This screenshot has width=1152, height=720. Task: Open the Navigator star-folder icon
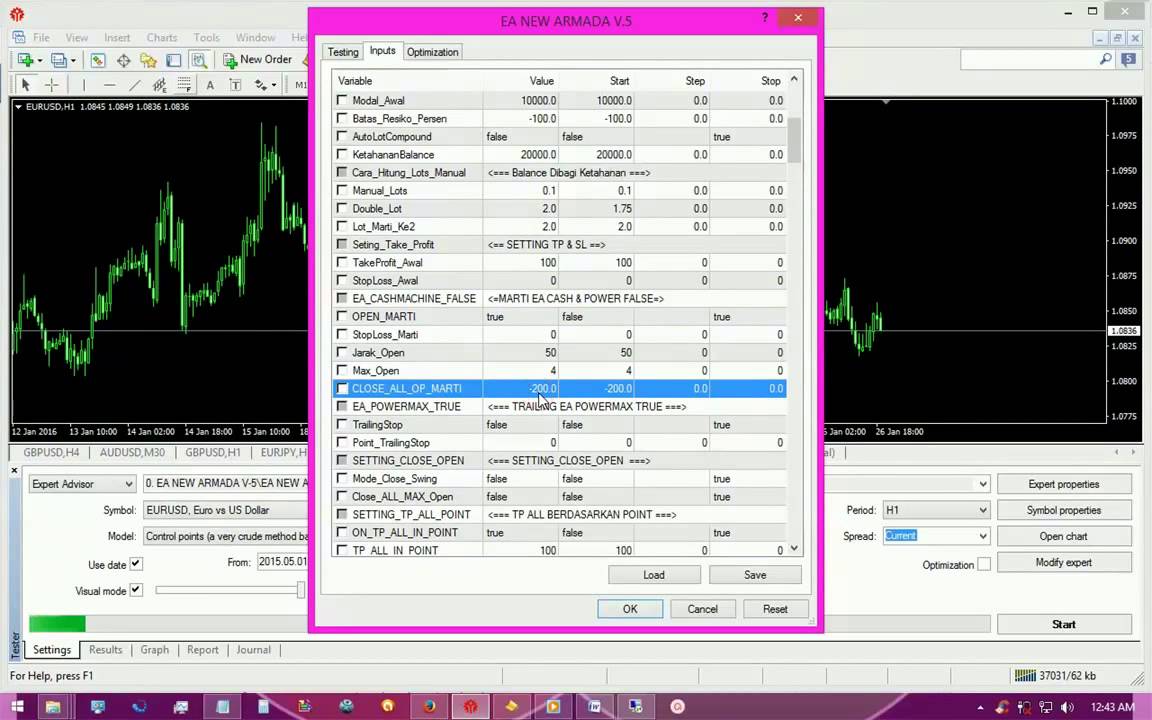(x=148, y=60)
